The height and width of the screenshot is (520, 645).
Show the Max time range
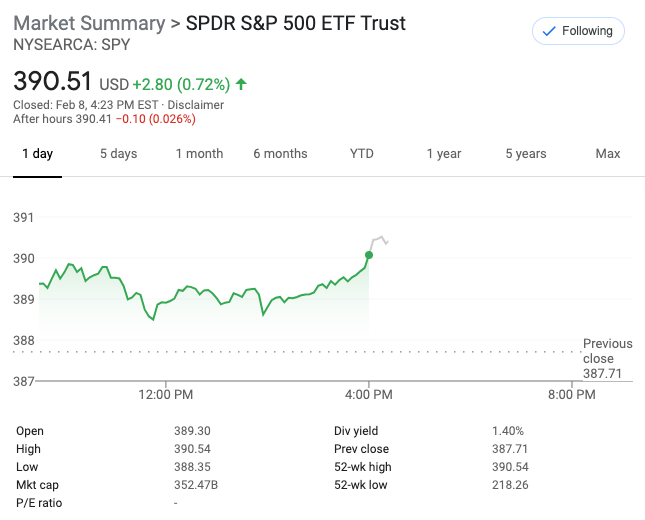607,154
